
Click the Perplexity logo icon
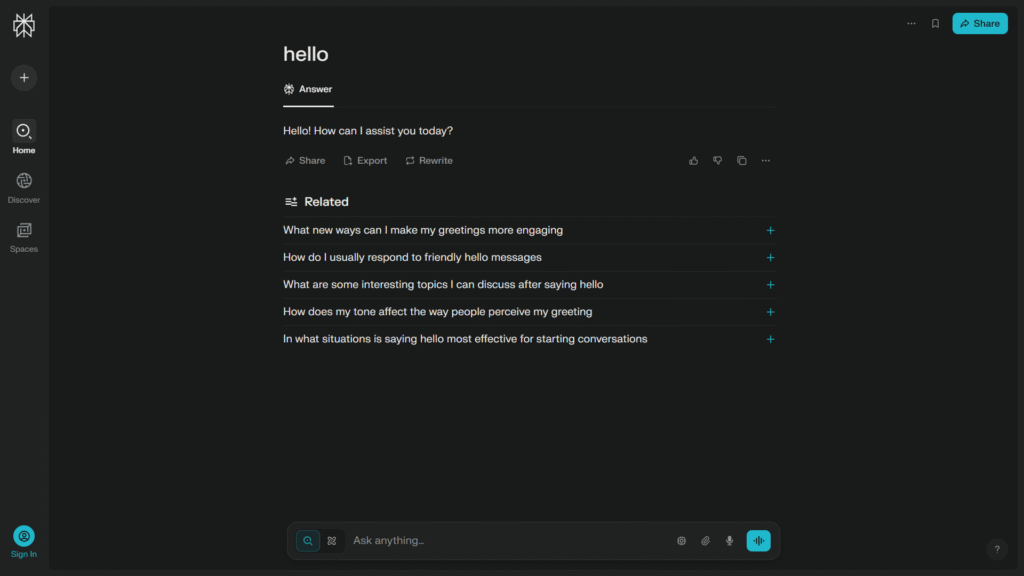coord(24,25)
